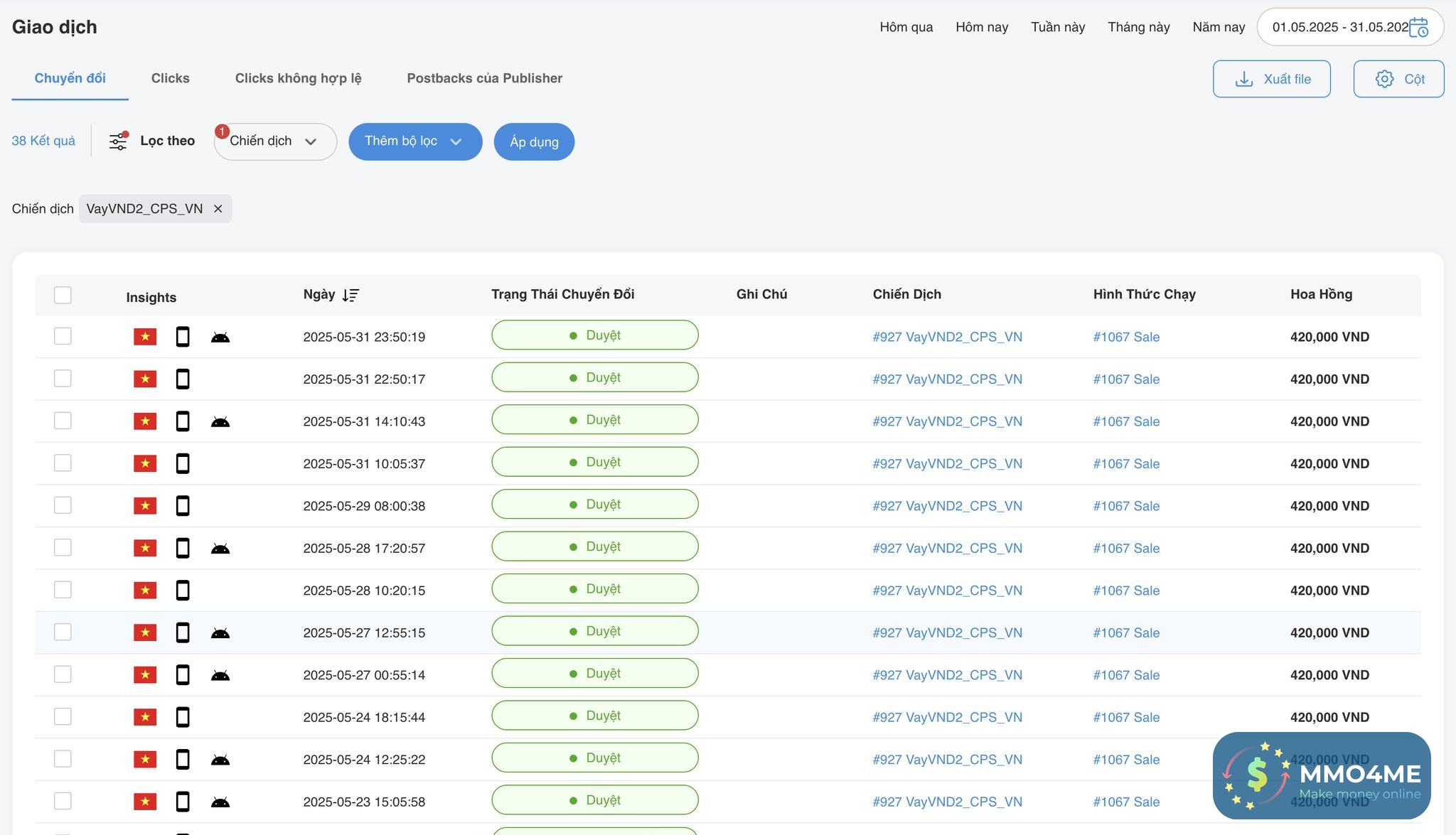Click the filter sliders icon beside Lọc theo

click(x=118, y=141)
